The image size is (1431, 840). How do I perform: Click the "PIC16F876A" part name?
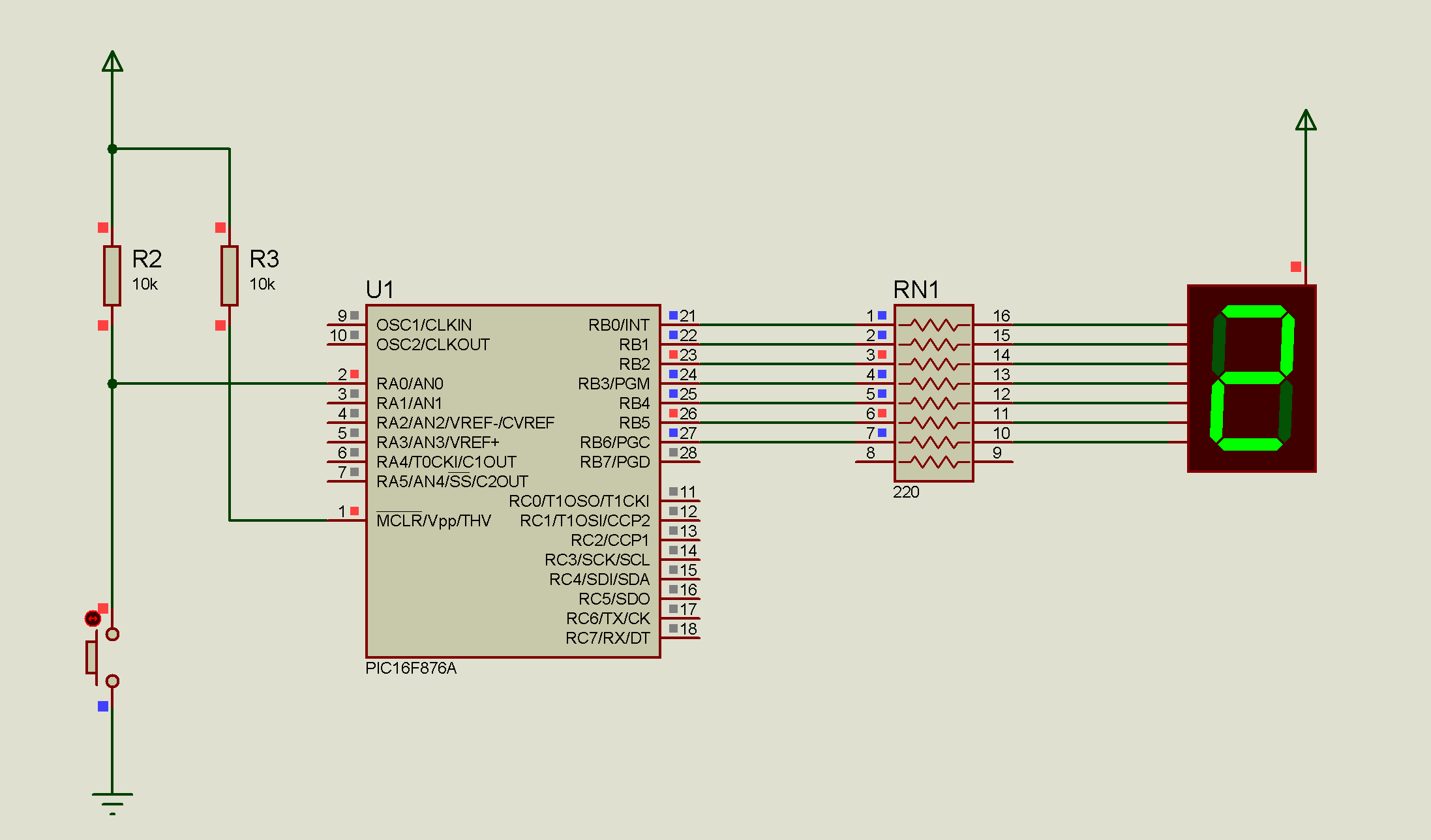411,668
